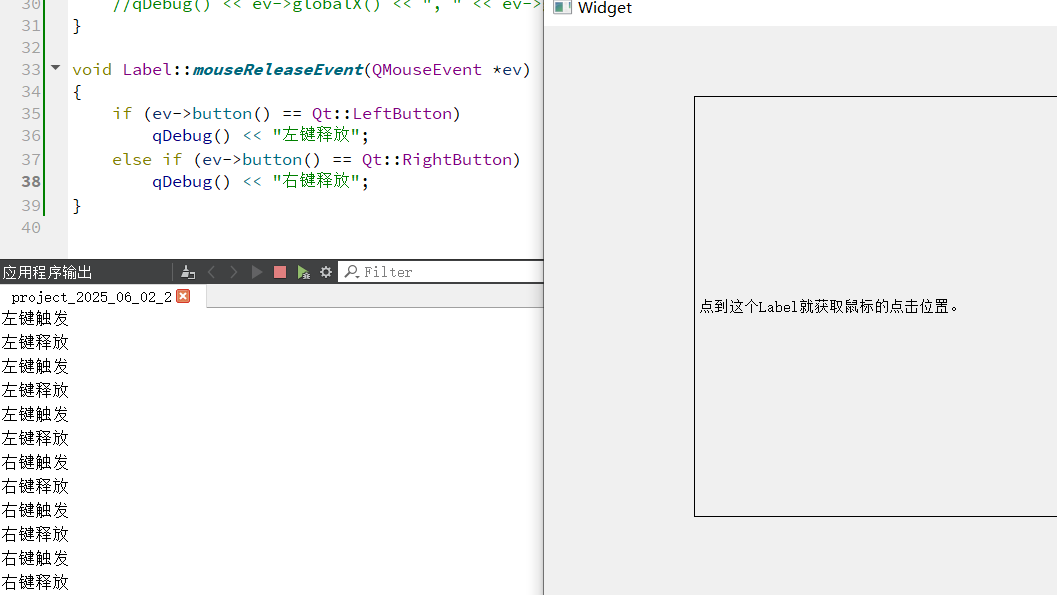The height and width of the screenshot is (595, 1057).
Task: Click the first 左键触发 output line
Action: [35, 319]
